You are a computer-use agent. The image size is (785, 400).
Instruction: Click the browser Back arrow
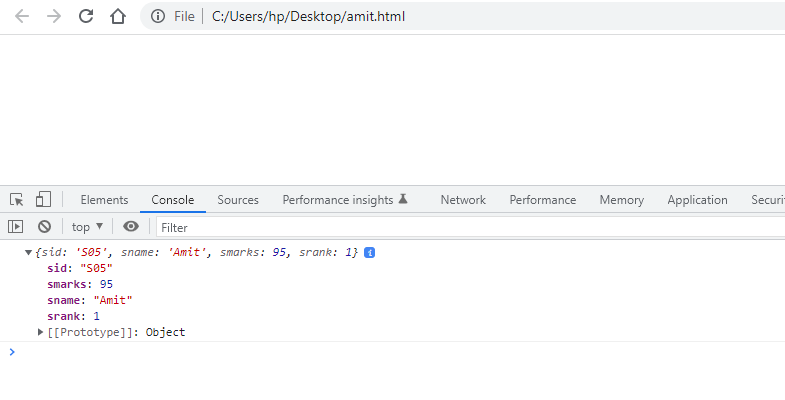[x=22, y=17]
